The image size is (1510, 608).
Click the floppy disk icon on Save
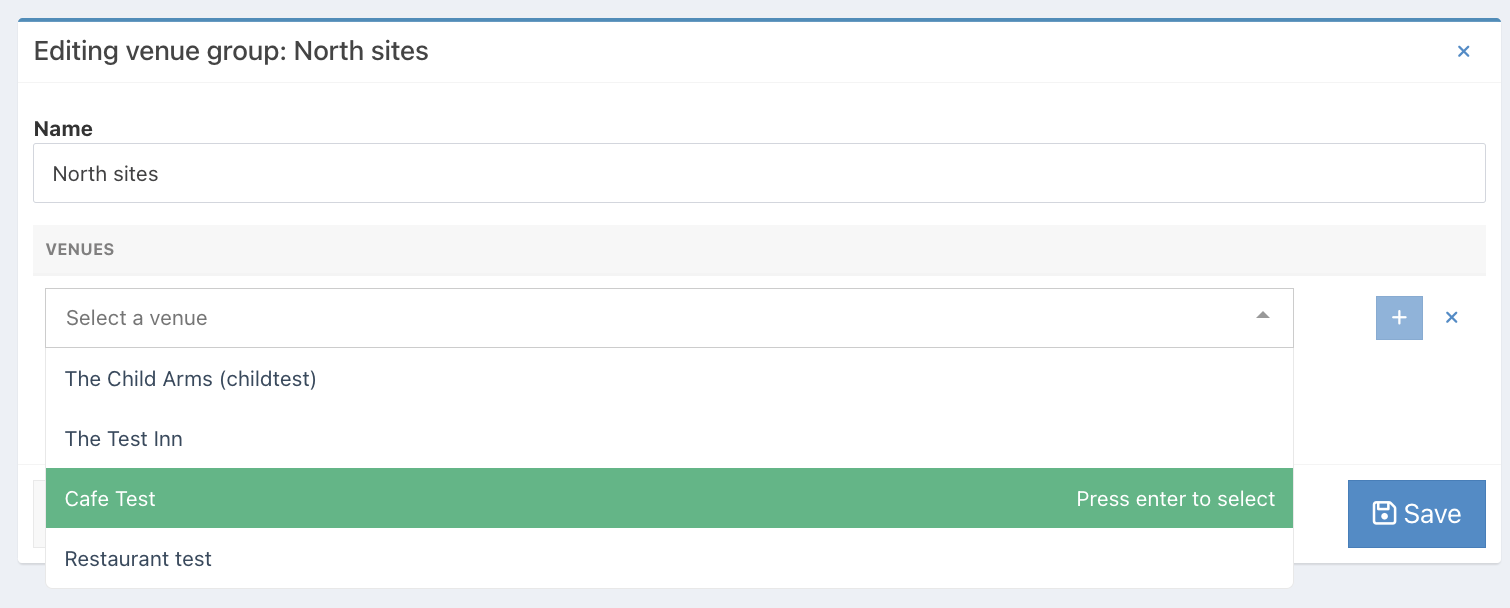(x=1384, y=513)
